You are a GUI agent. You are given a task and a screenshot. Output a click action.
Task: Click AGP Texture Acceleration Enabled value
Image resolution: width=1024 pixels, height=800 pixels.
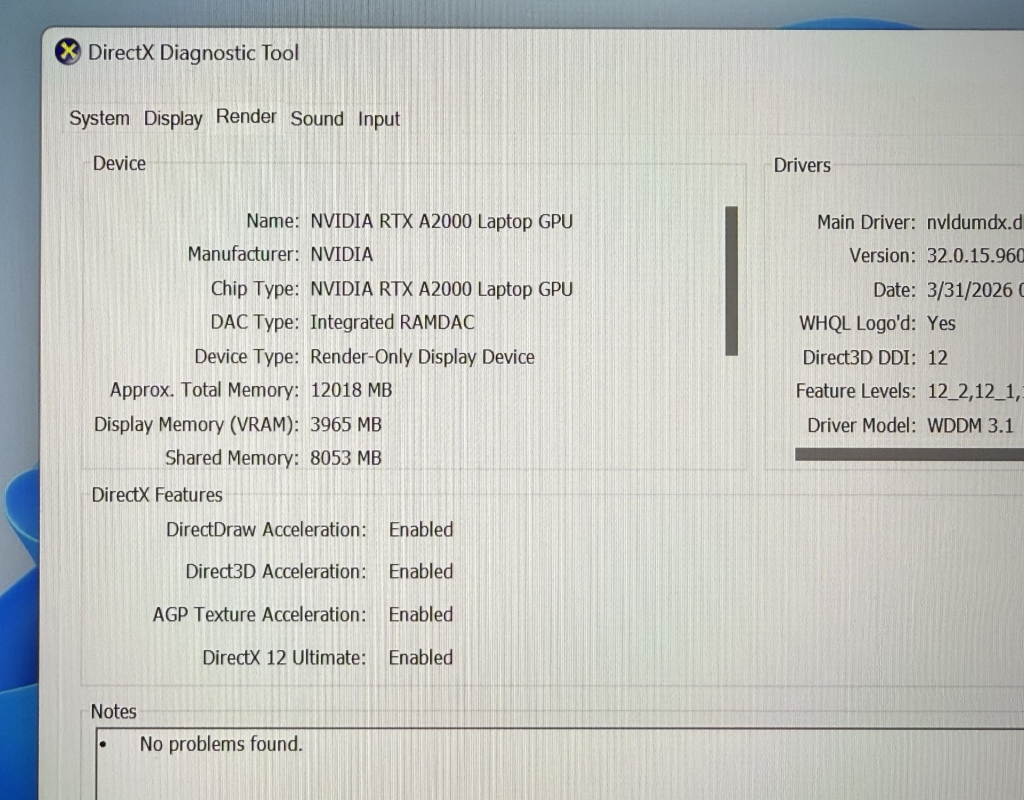pos(421,615)
